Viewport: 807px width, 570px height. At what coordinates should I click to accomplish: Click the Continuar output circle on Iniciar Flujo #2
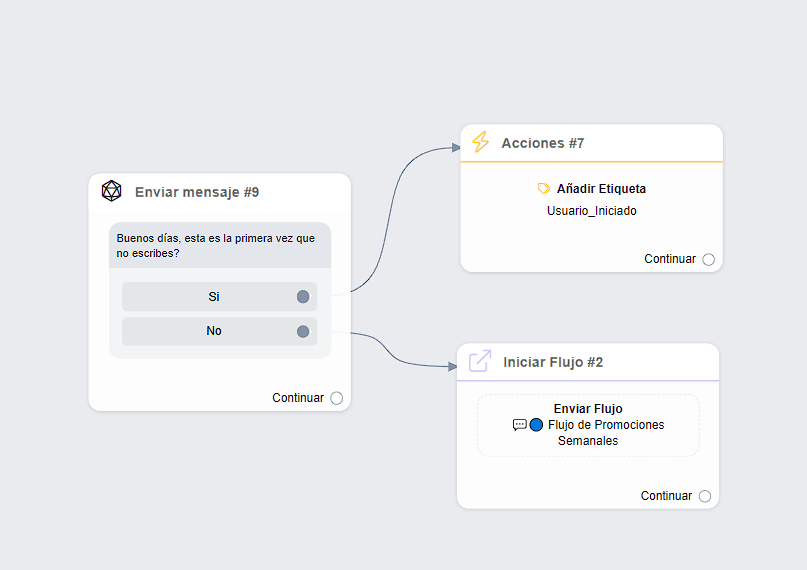[x=705, y=496]
